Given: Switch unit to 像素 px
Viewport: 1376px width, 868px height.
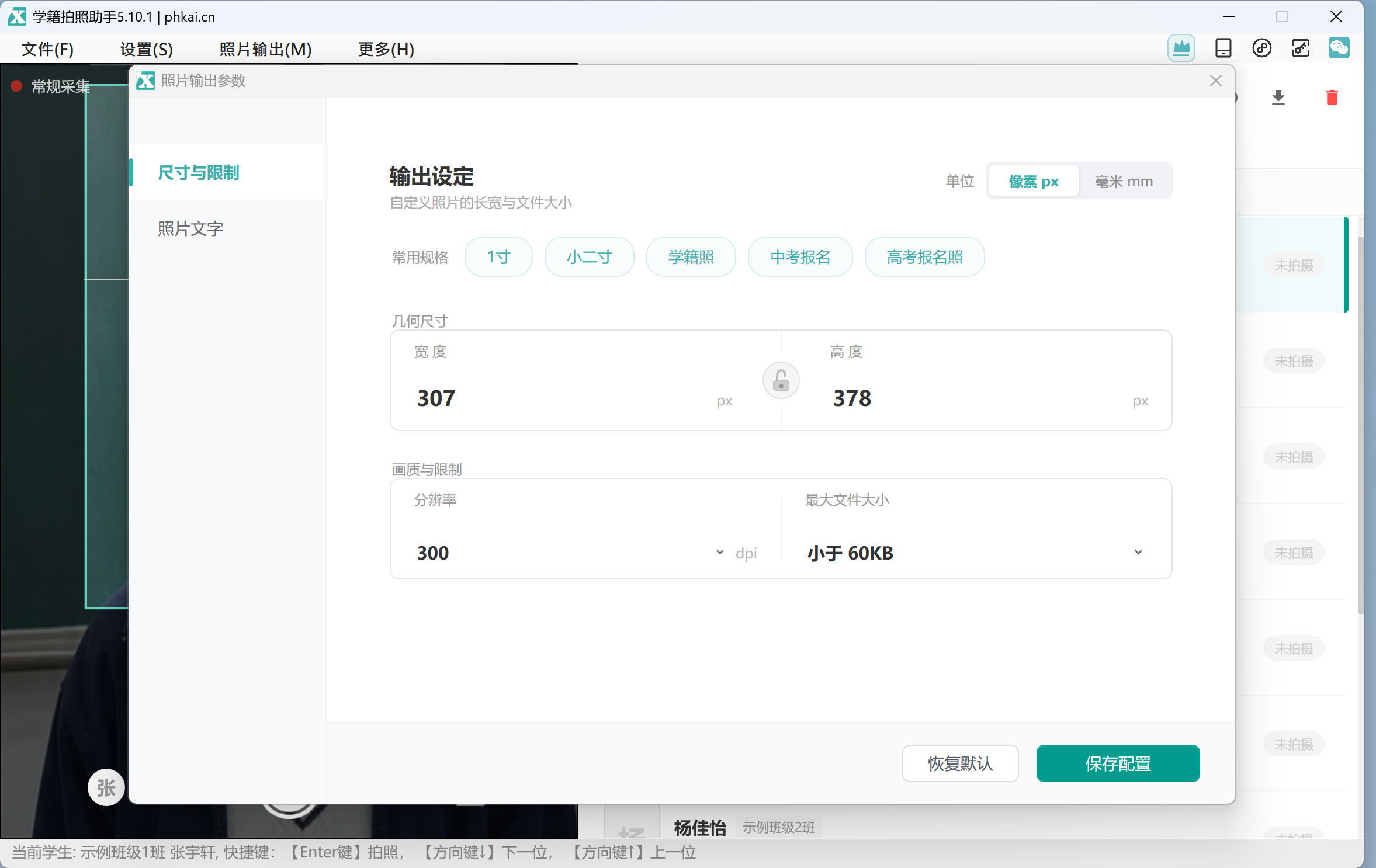Looking at the screenshot, I should tap(1033, 181).
